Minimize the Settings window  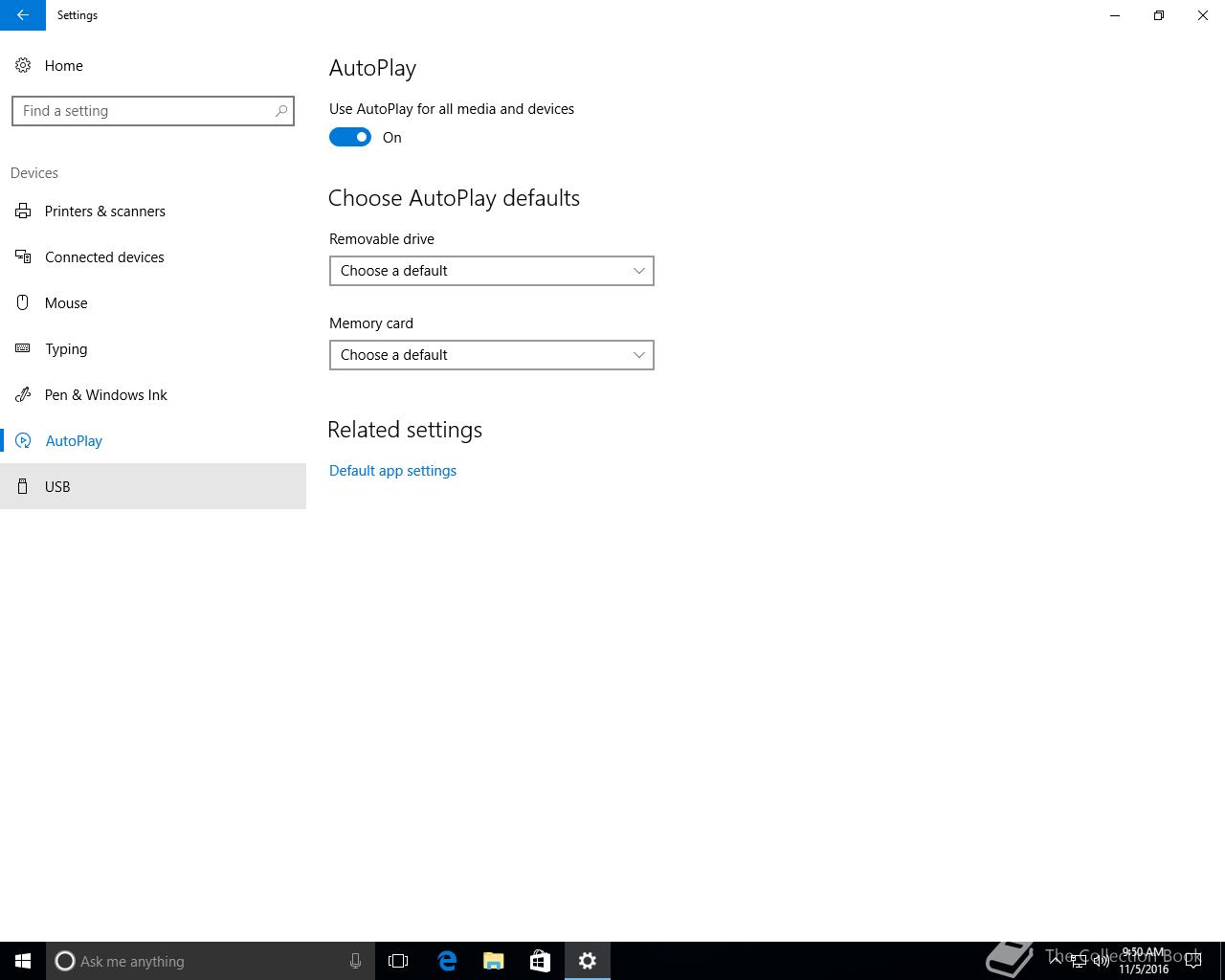pos(1115,15)
